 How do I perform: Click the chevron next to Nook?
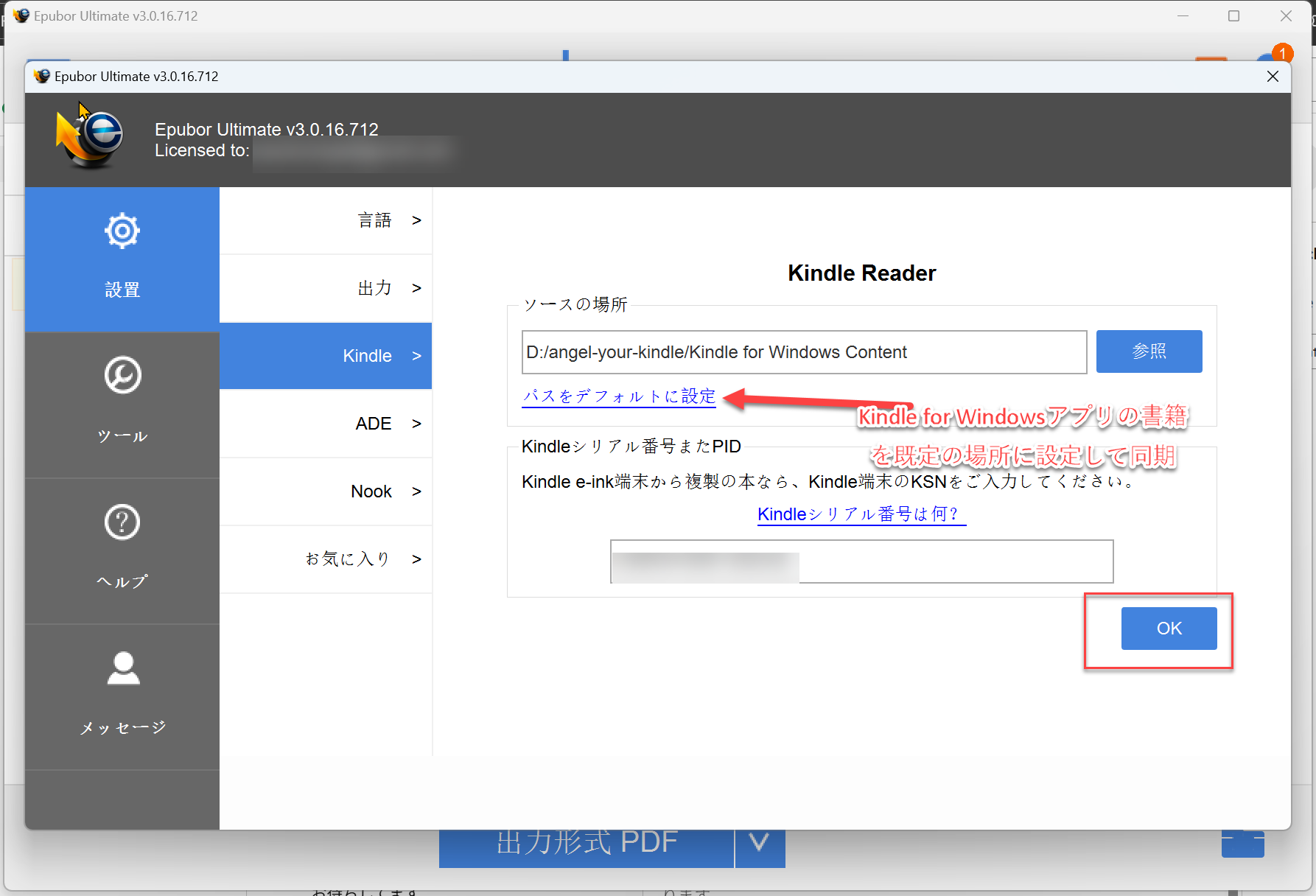coord(416,491)
